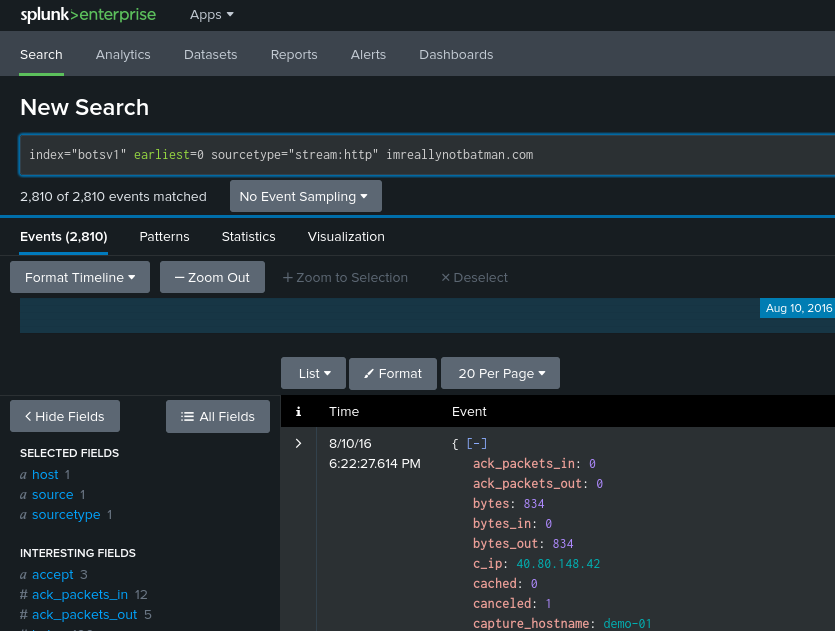Click the c_ip value 40.80.148.42

click(558, 563)
